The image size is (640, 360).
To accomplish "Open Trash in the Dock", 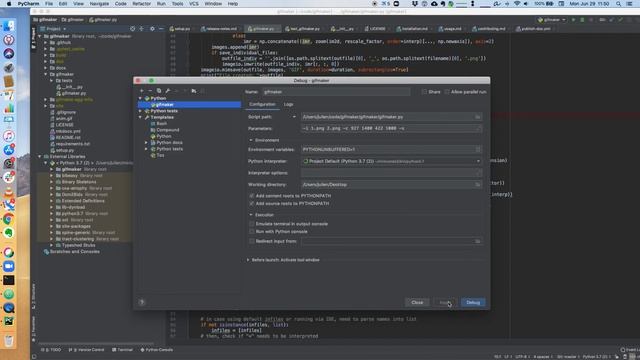I will pos(9,340).
